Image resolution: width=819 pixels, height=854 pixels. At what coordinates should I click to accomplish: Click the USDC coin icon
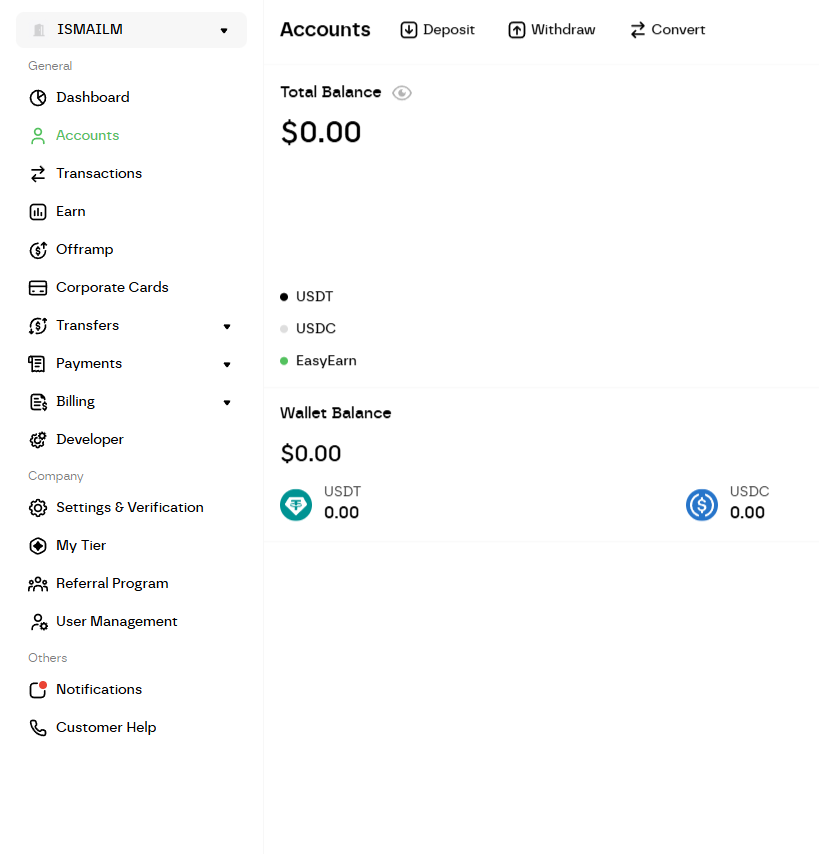701,505
